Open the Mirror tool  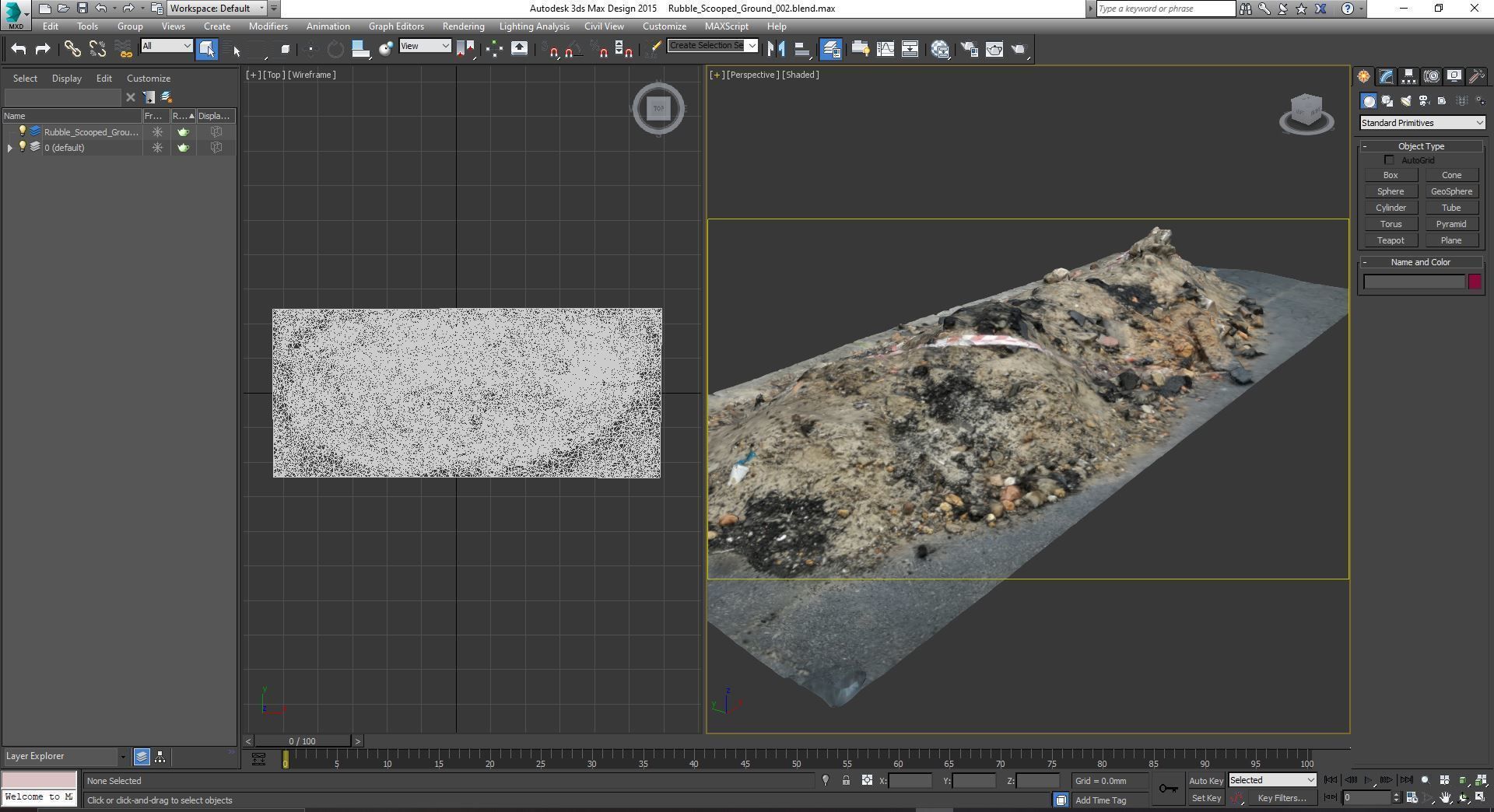(776, 49)
